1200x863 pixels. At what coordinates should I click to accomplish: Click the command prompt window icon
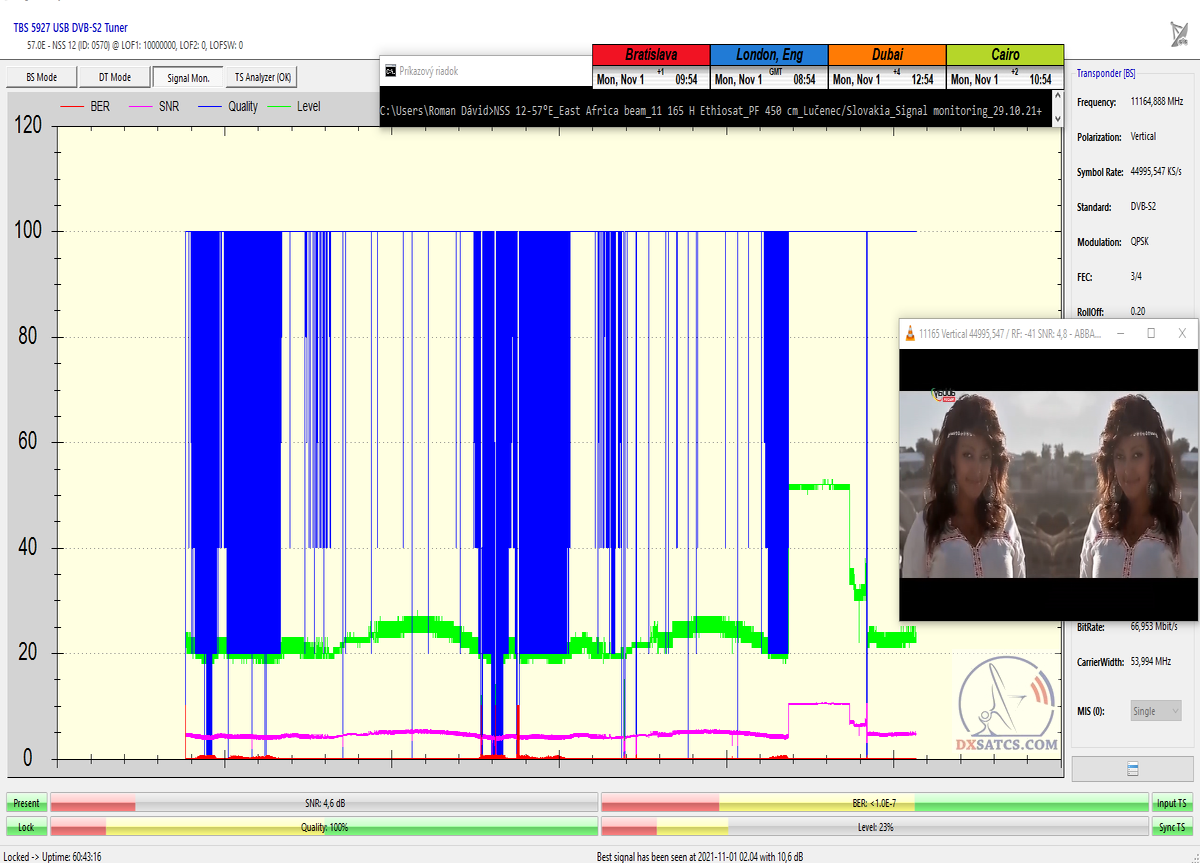[x=390, y=71]
